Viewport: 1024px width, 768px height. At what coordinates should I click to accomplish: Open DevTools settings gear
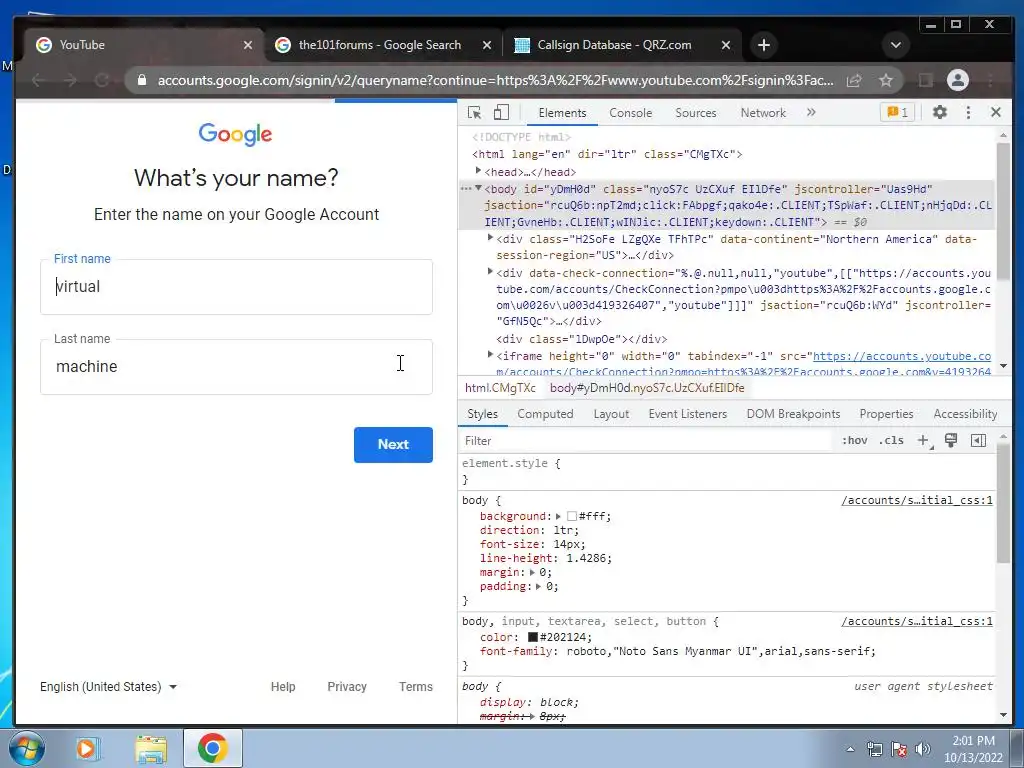point(939,112)
